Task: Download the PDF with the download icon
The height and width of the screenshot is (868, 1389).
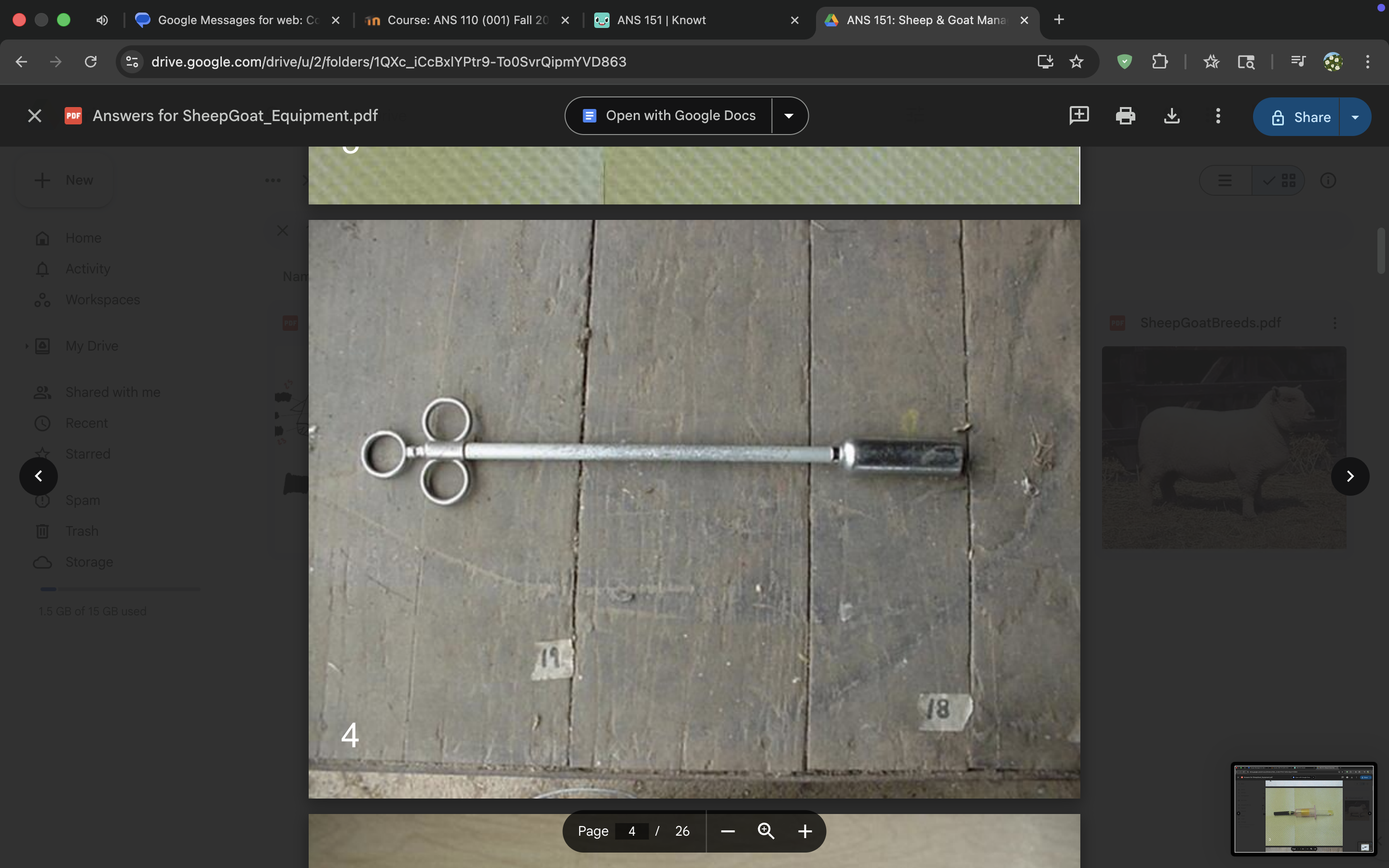Action: pos(1171,116)
